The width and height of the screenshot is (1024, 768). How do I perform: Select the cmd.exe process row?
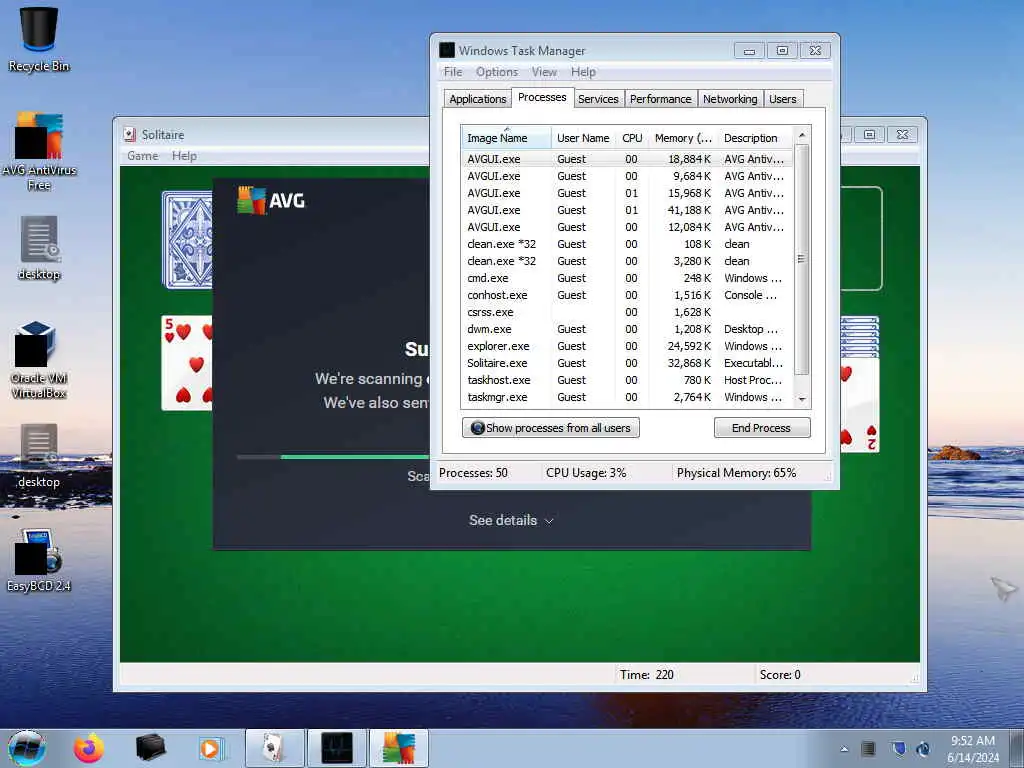[x=626, y=278]
